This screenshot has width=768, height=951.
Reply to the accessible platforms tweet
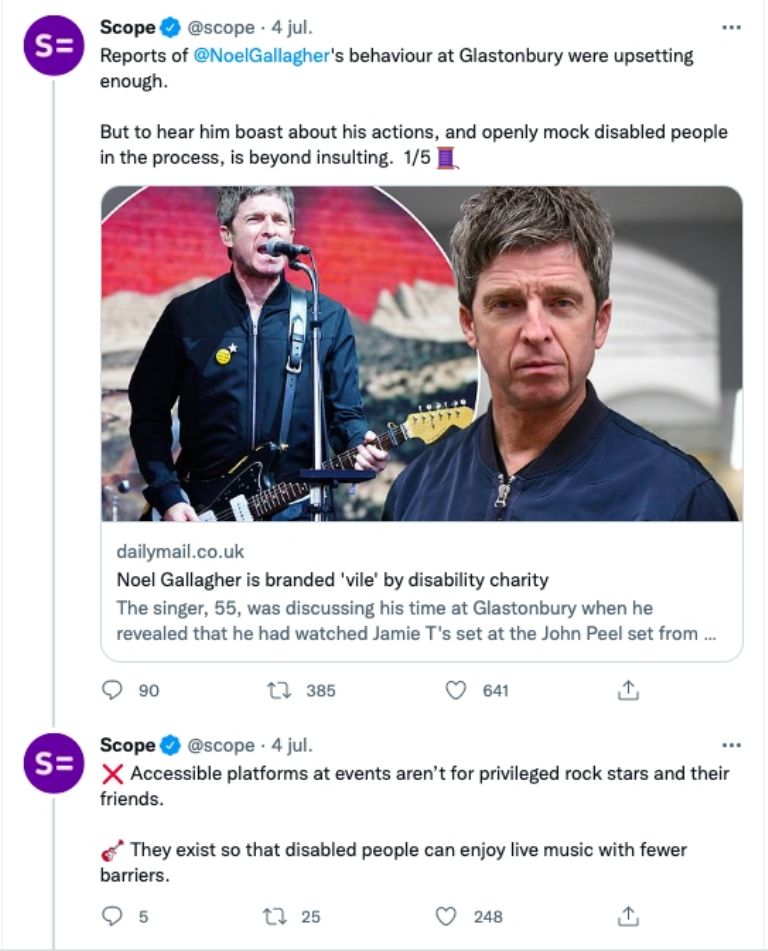click(113, 915)
